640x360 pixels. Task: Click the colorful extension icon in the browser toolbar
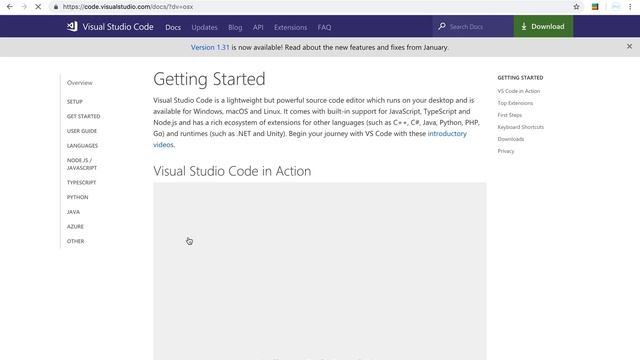595,7
